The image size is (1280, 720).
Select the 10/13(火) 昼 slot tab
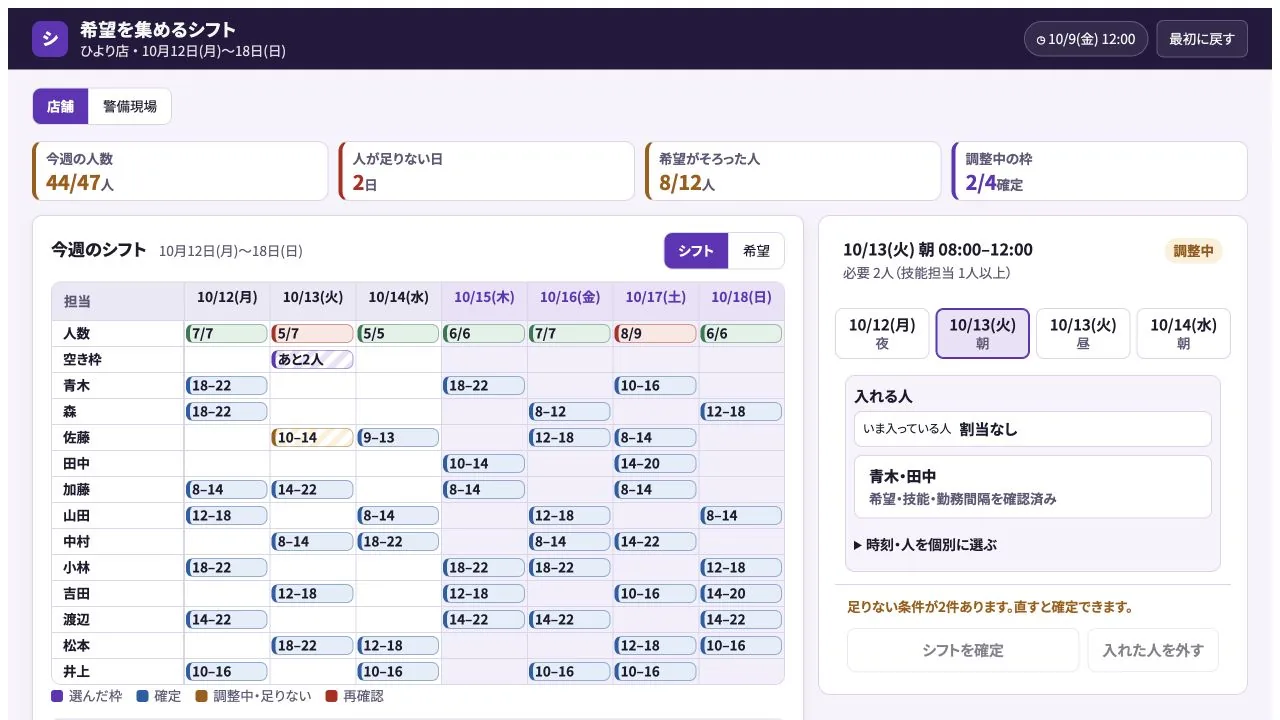[1083, 333]
